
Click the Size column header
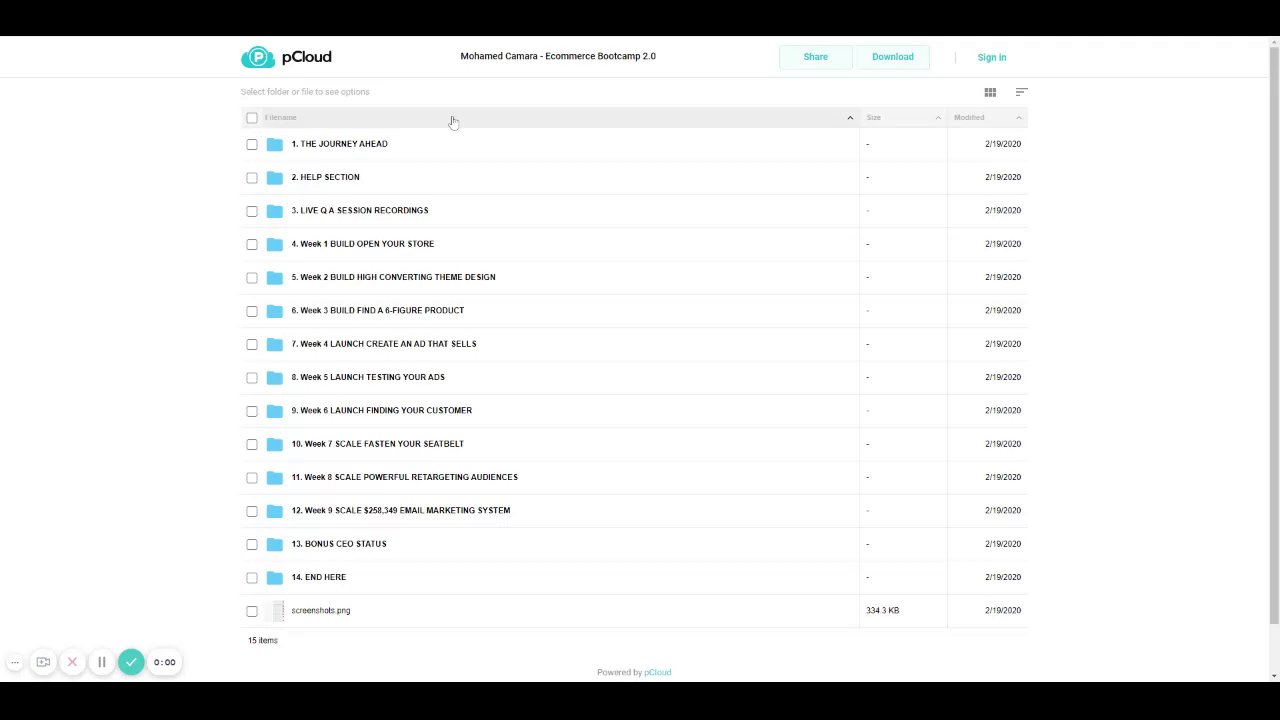pyautogui.click(x=874, y=118)
